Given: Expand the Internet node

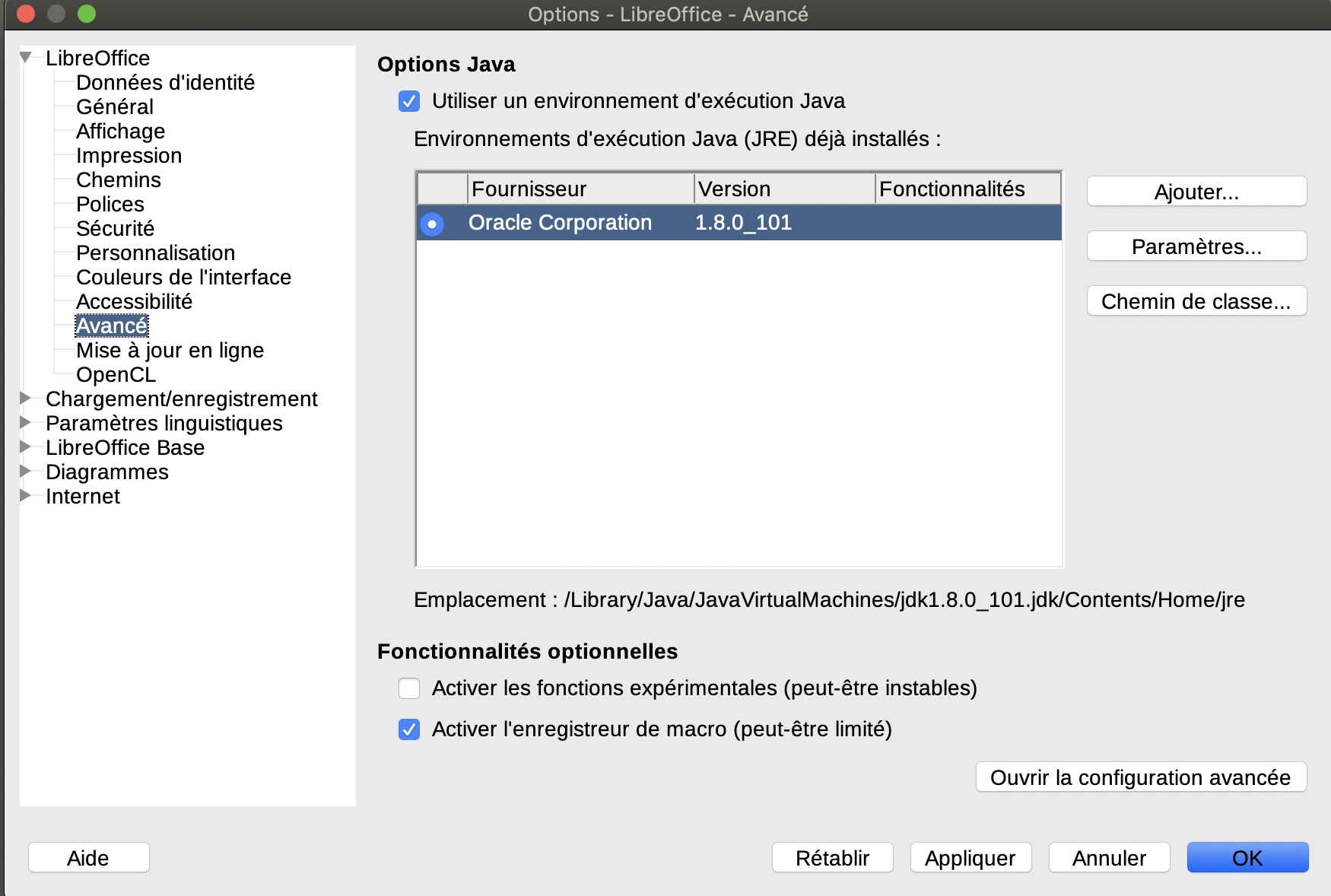Looking at the screenshot, I should 25,495.
